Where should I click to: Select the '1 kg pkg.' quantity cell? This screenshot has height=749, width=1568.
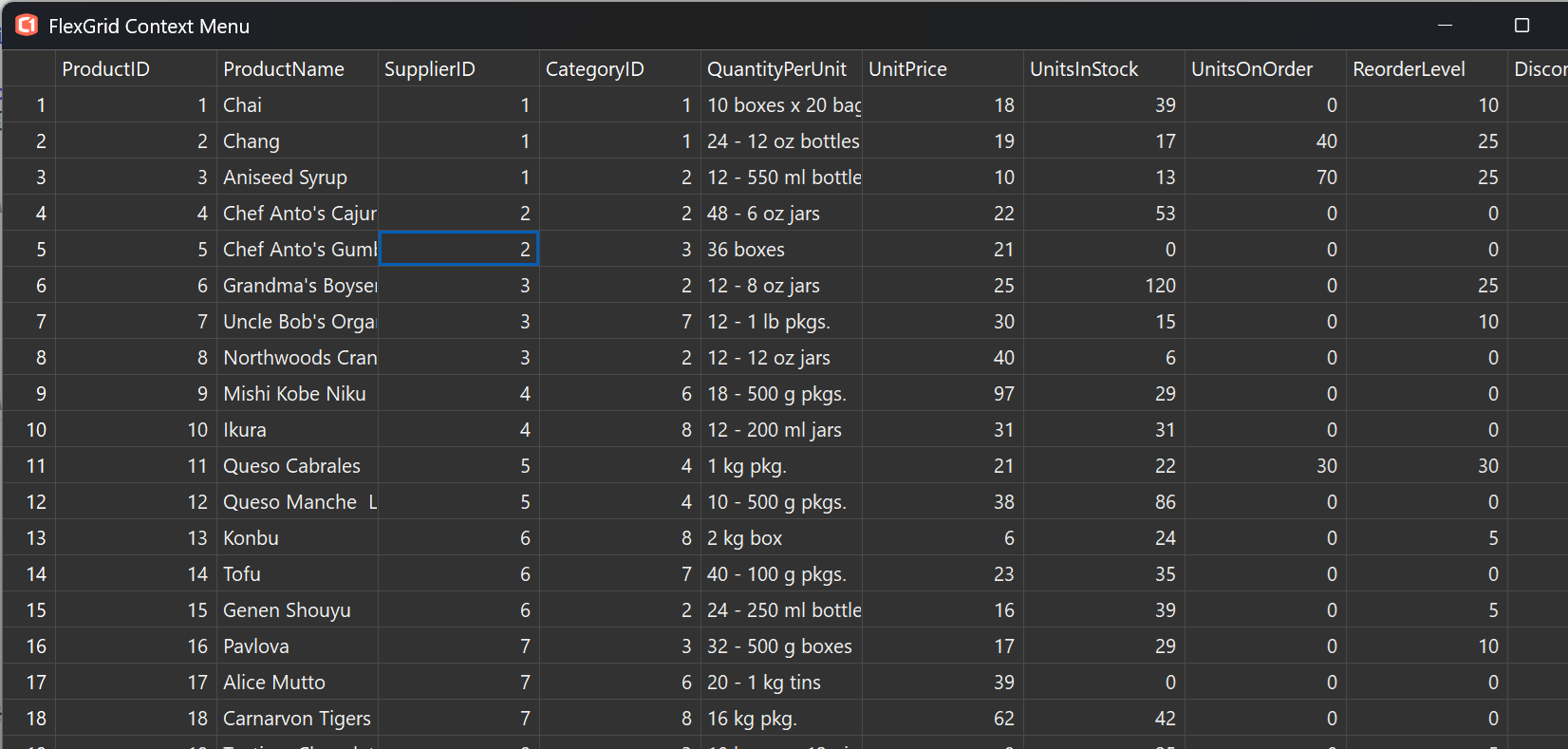click(782, 466)
